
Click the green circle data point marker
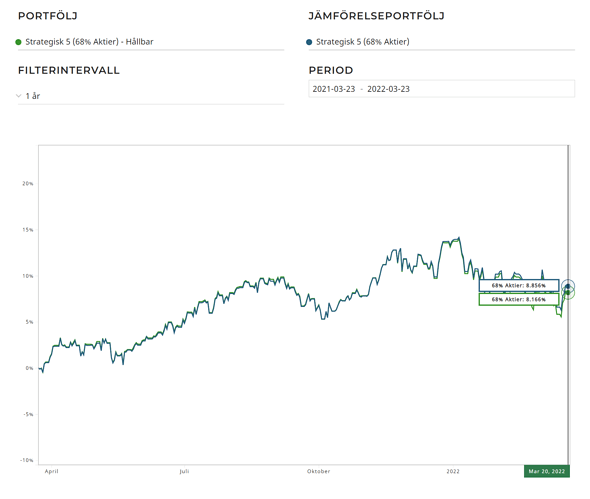click(568, 292)
